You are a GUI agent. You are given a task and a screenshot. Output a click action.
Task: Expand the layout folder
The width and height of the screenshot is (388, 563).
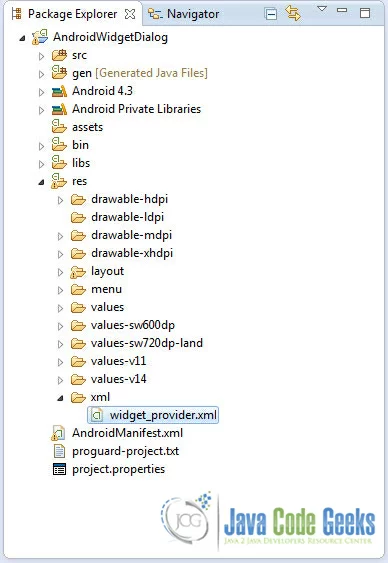coord(61,272)
